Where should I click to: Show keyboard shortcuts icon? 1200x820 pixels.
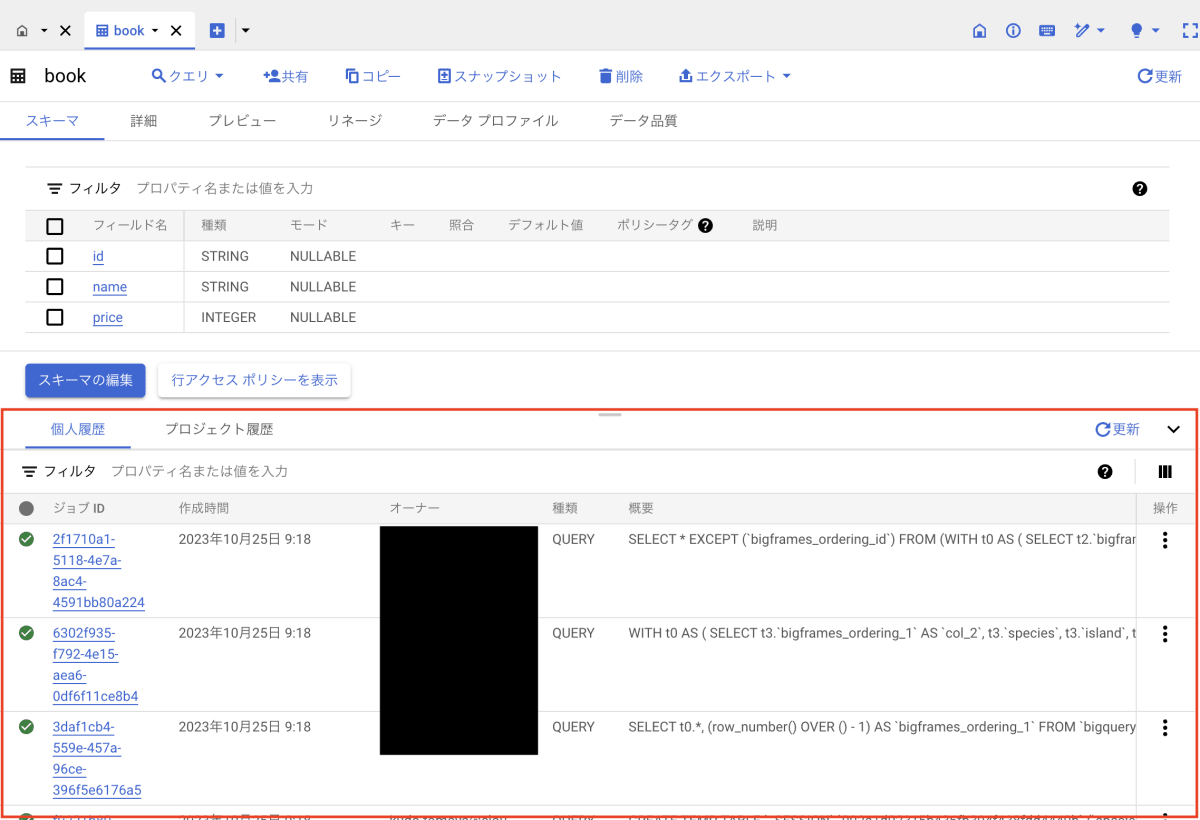[1047, 31]
